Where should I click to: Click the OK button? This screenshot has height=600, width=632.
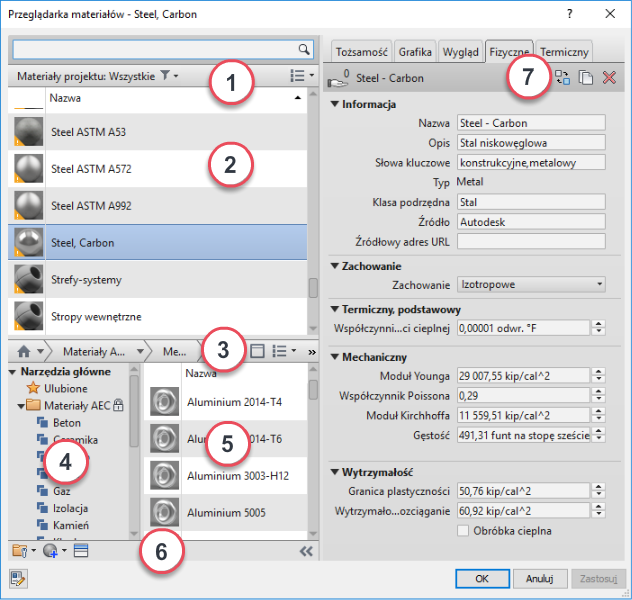point(482,579)
